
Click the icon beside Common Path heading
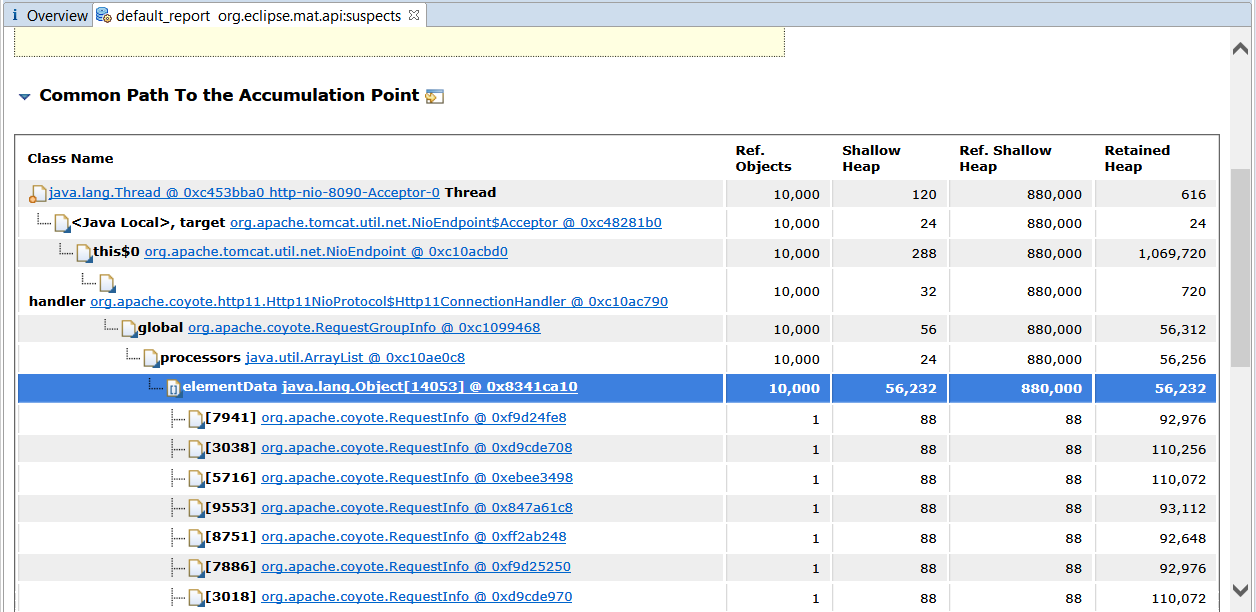[x=434, y=97]
